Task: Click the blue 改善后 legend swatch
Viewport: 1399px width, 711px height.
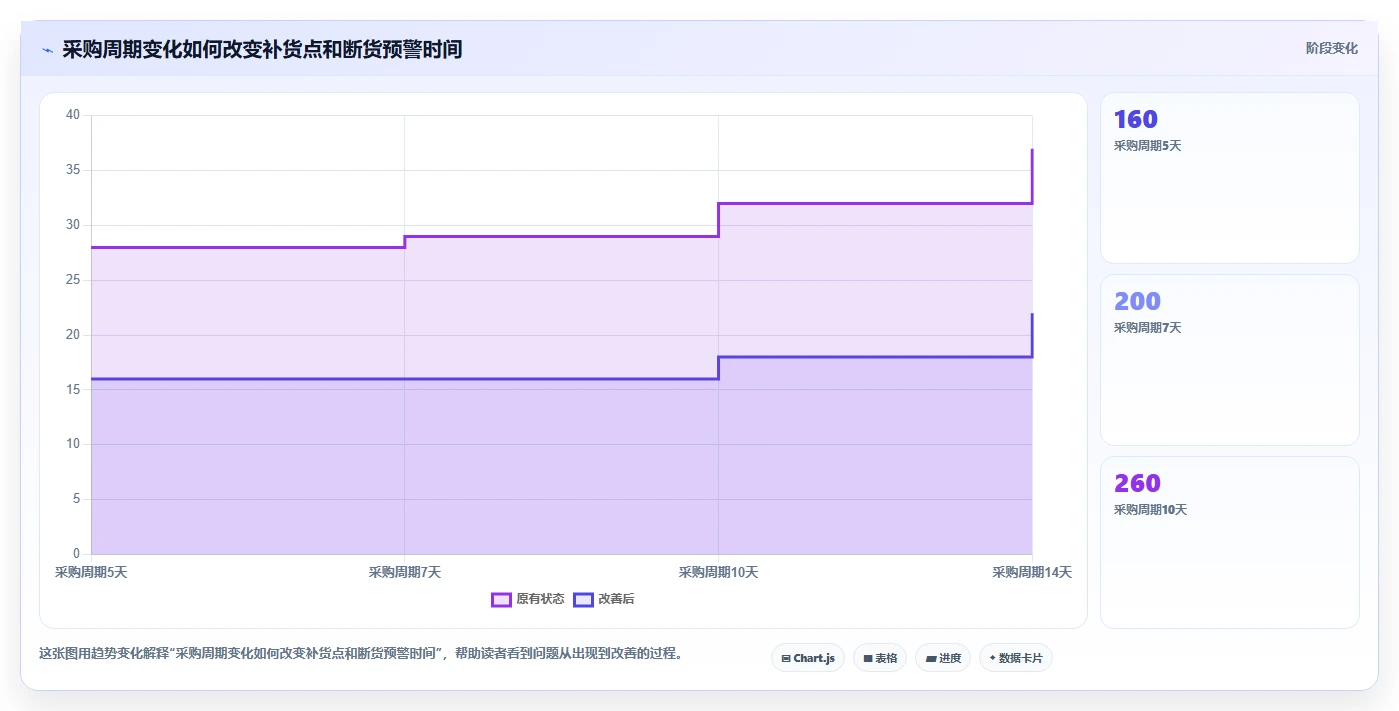Action: click(x=583, y=599)
